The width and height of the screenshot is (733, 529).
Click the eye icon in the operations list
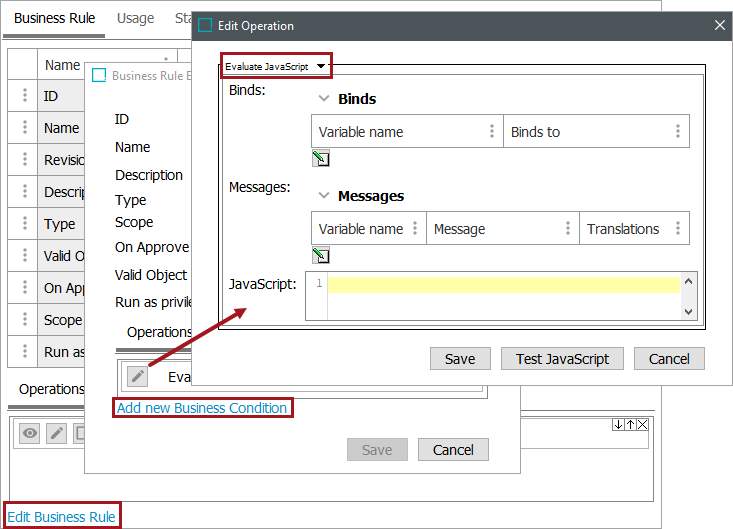pos(31,433)
